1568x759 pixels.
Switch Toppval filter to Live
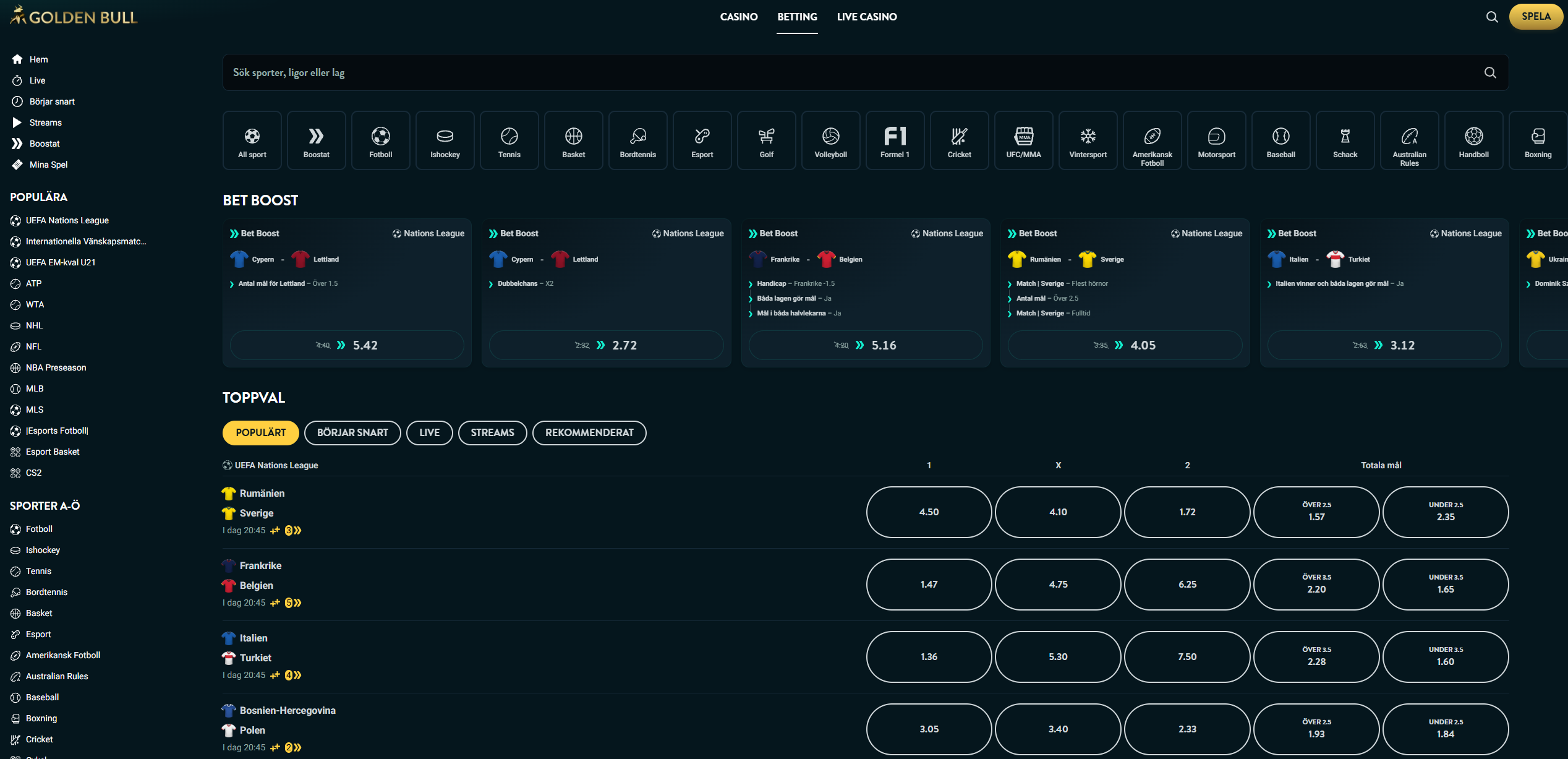pyautogui.click(x=430, y=433)
